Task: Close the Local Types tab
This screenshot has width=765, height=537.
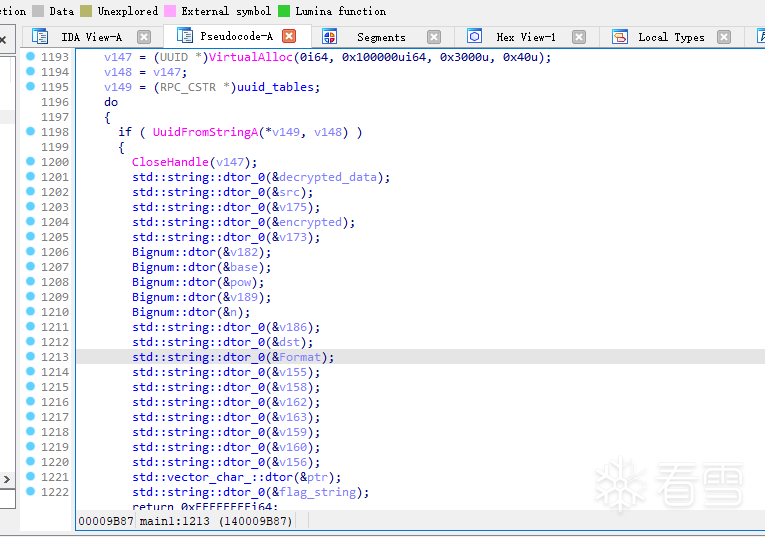Action: point(724,37)
